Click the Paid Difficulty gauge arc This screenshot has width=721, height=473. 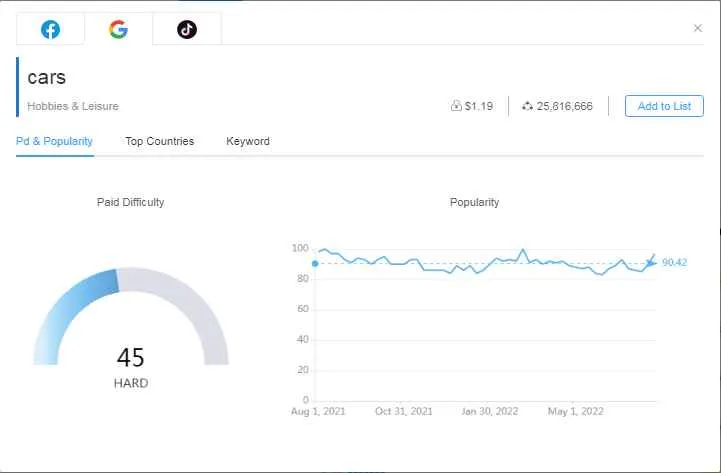pyautogui.click(x=131, y=316)
